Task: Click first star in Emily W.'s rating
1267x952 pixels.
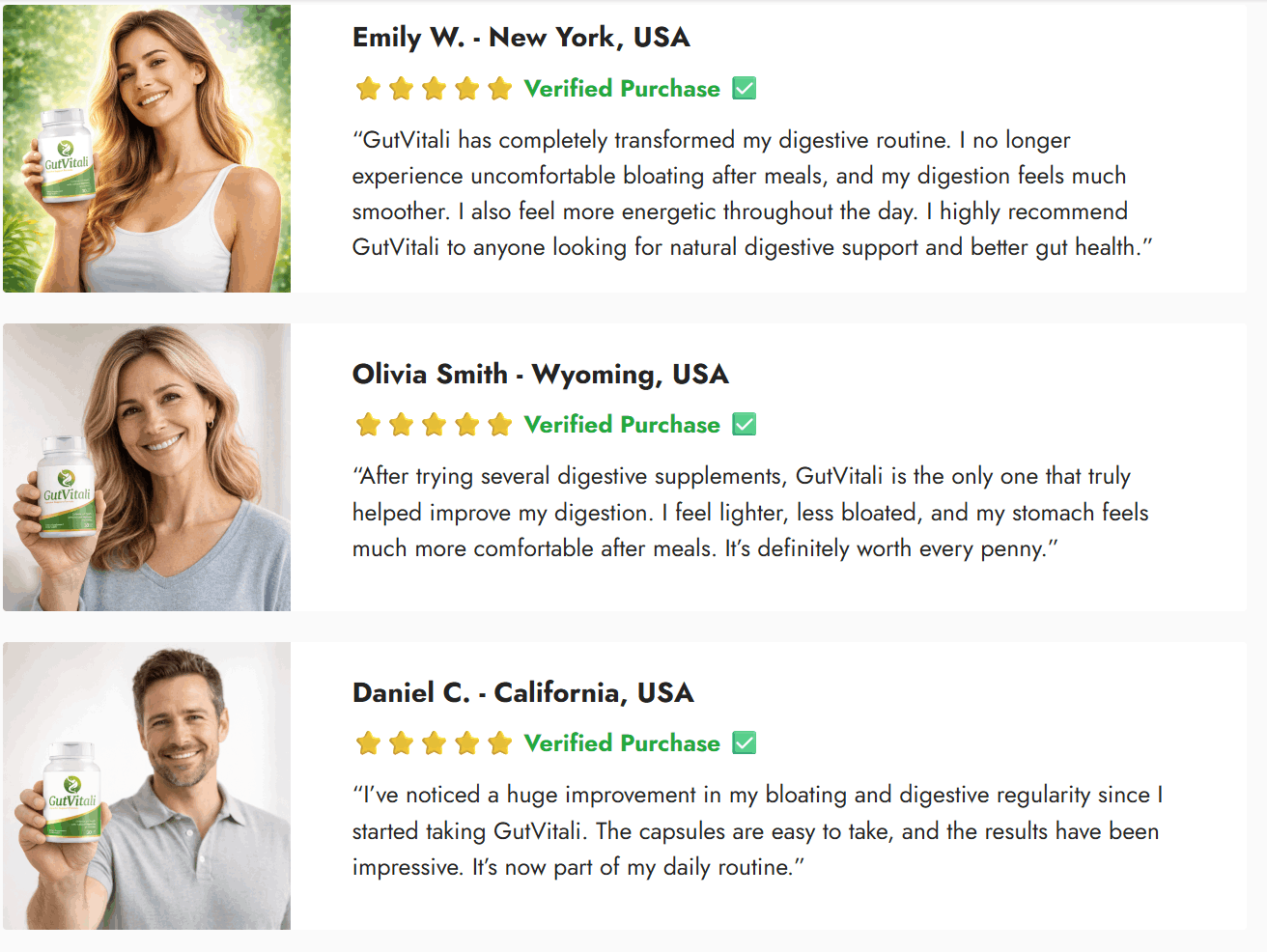Action: [368, 89]
